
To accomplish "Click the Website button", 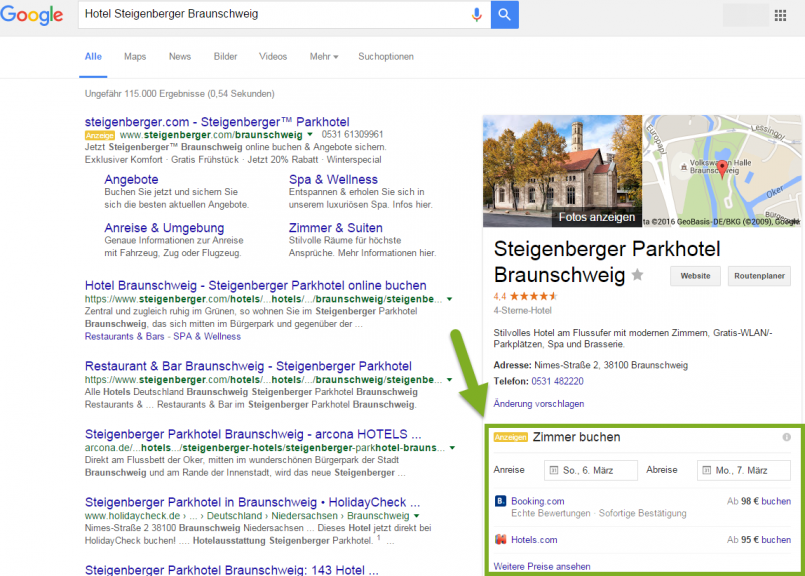I will click(x=694, y=276).
